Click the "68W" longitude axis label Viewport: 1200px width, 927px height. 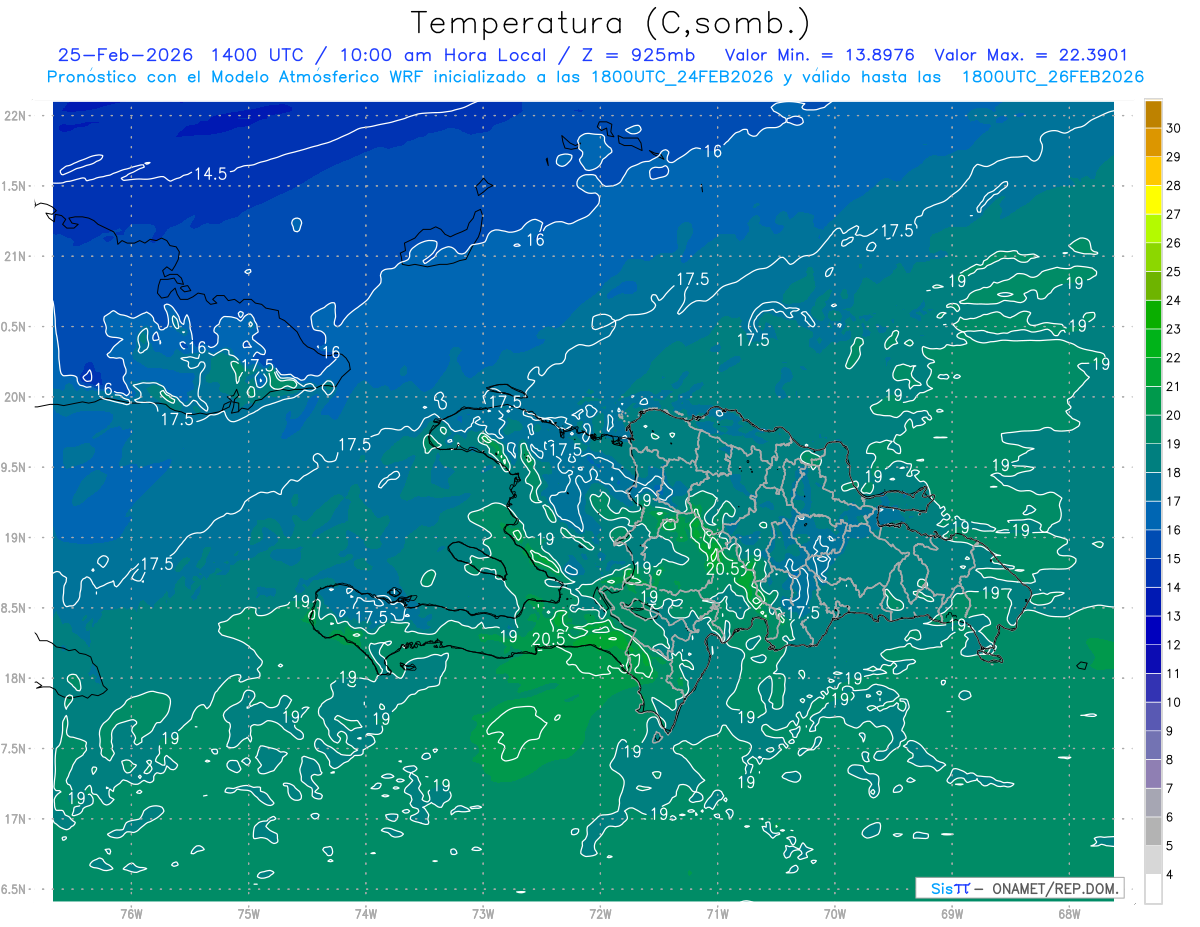click(1069, 913)
